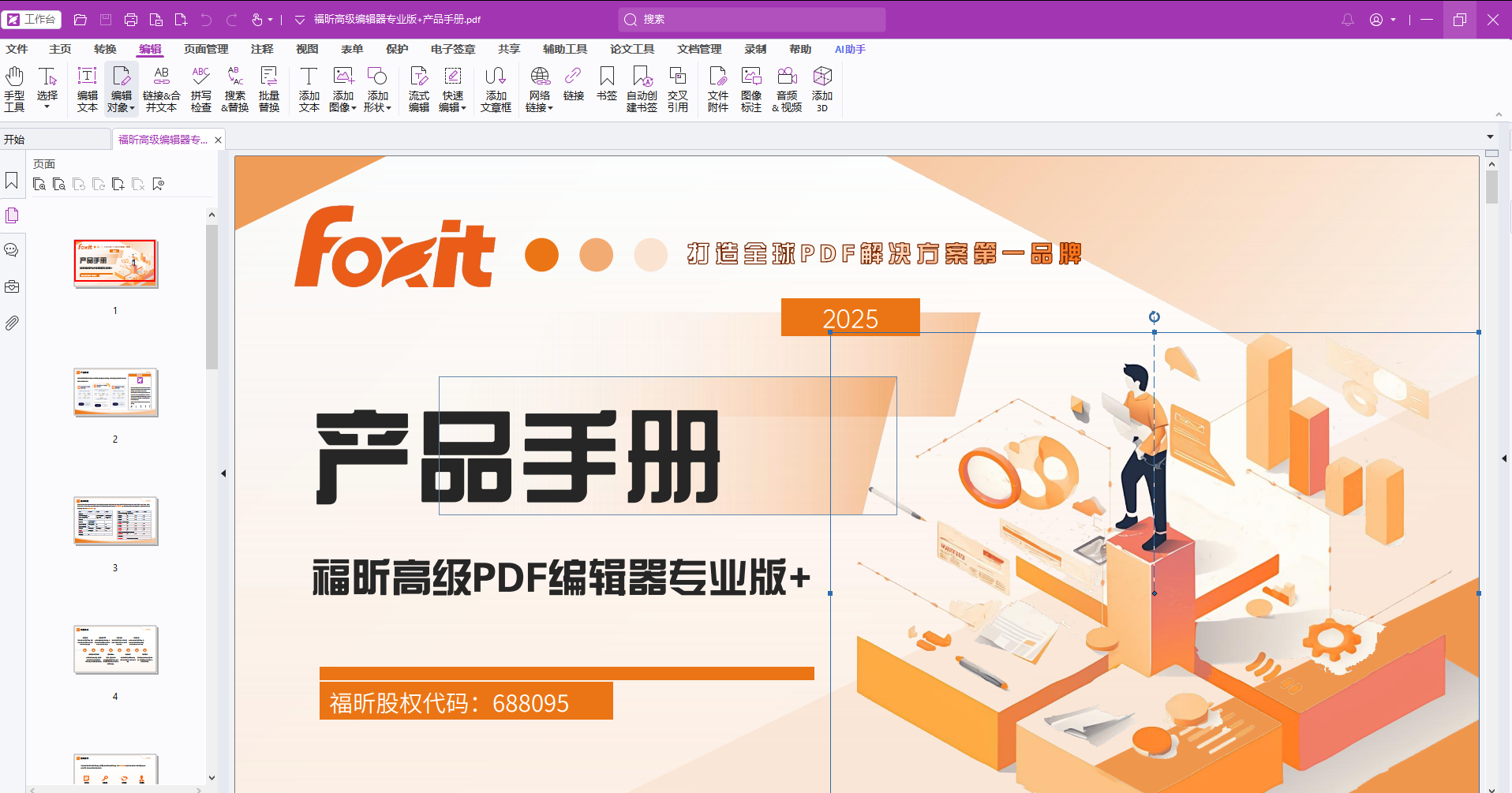Click the Link & Join Text (链接&合并文本) tool
The height and width of the screenshot is (793, 1512).
tap(161, 89)
